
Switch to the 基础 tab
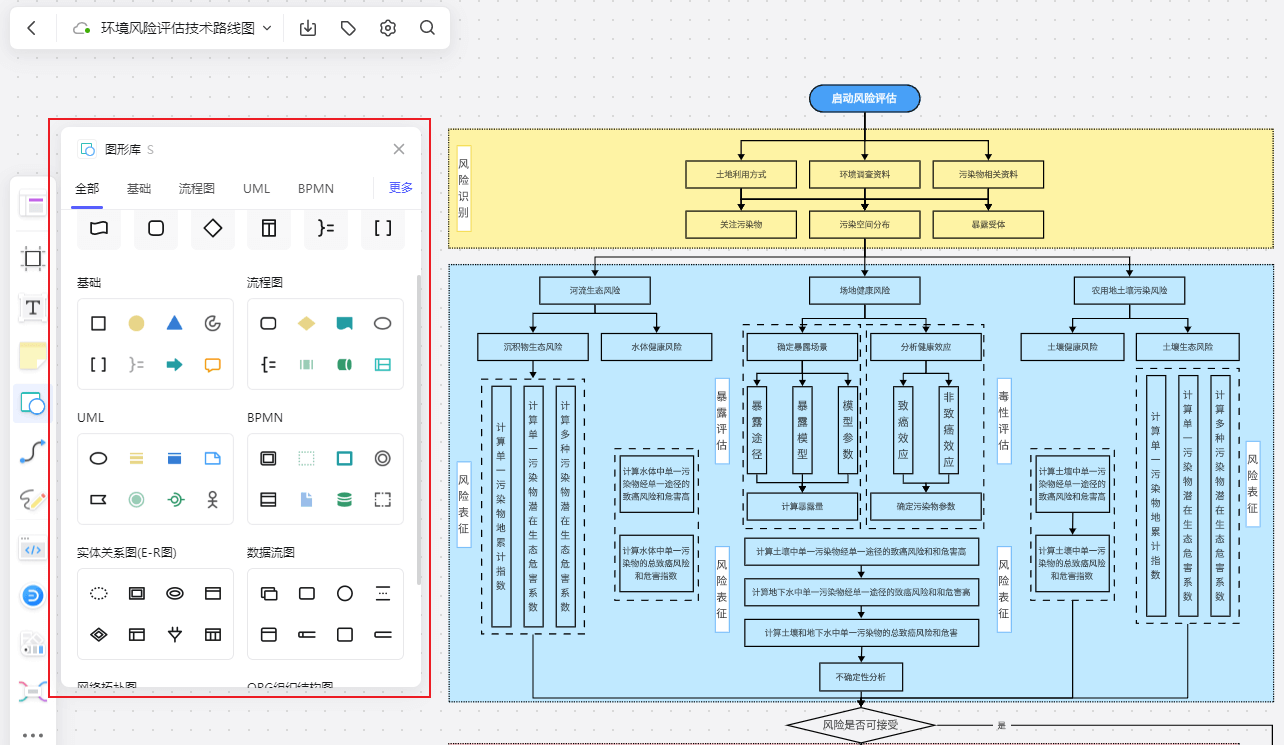pos(139,188)
